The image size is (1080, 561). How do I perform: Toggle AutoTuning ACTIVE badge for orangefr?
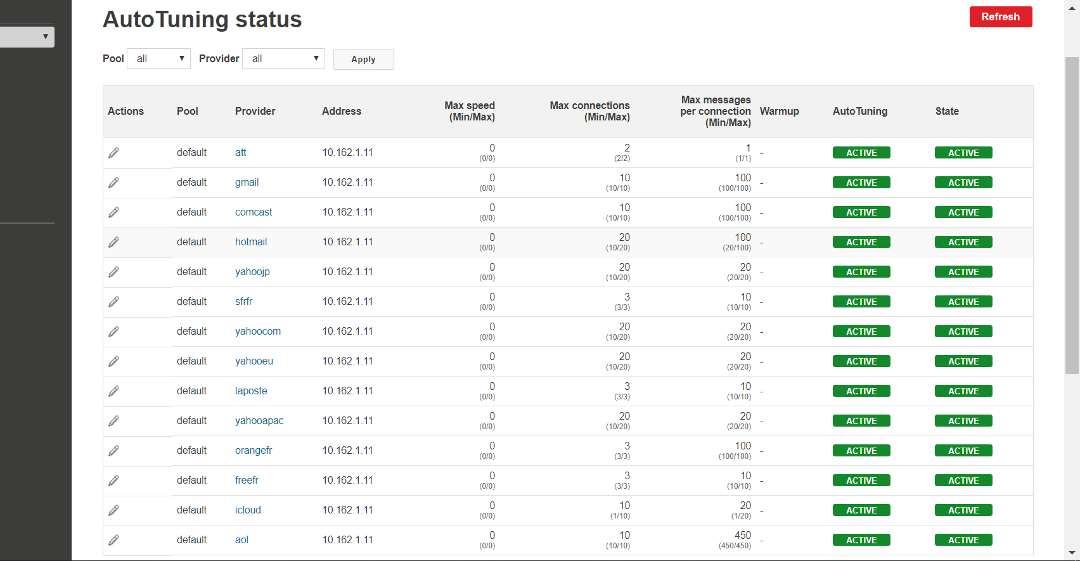pos(861,451)
